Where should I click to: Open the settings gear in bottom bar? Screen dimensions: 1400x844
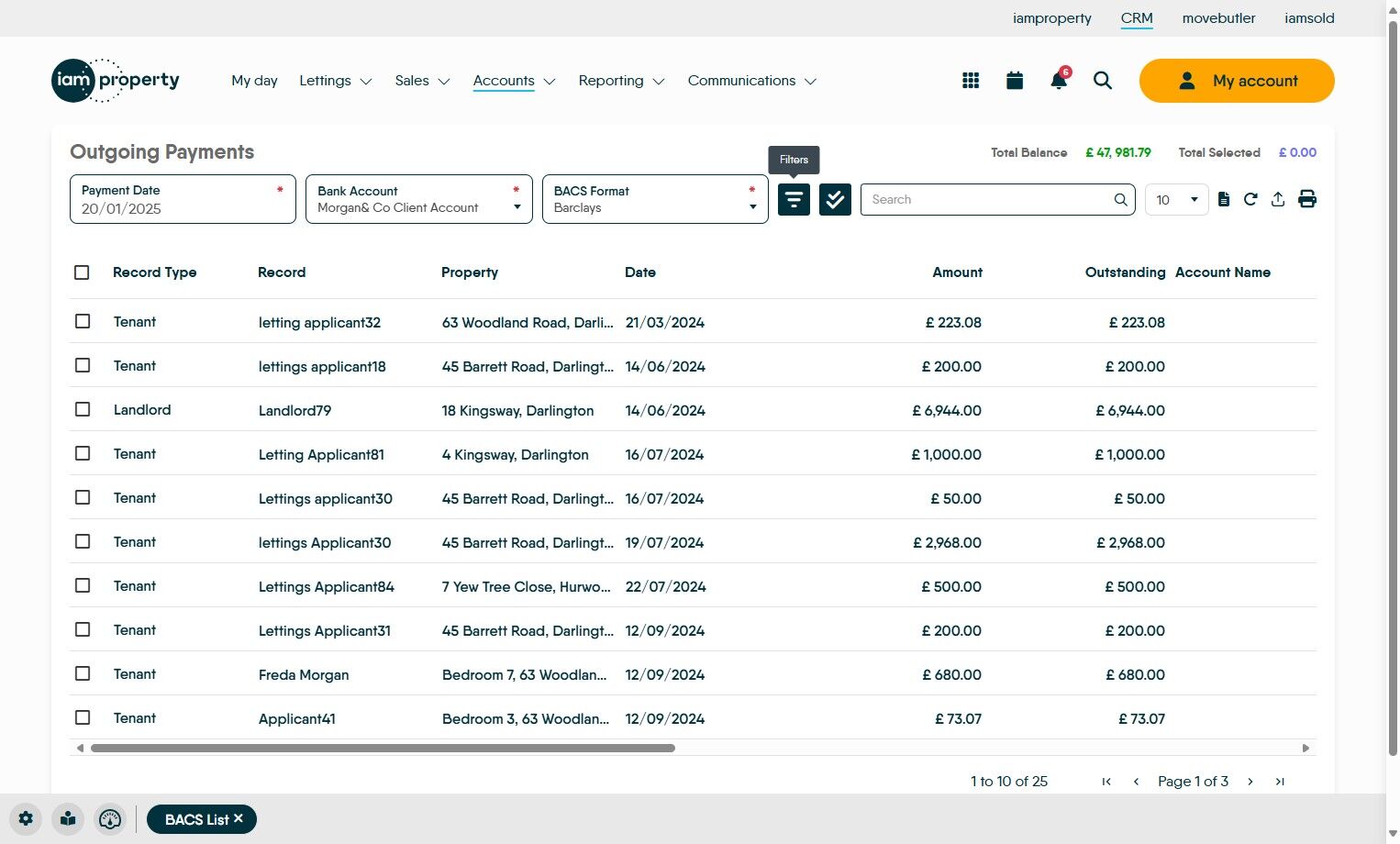pyautogui.click(x=26, y=819)
